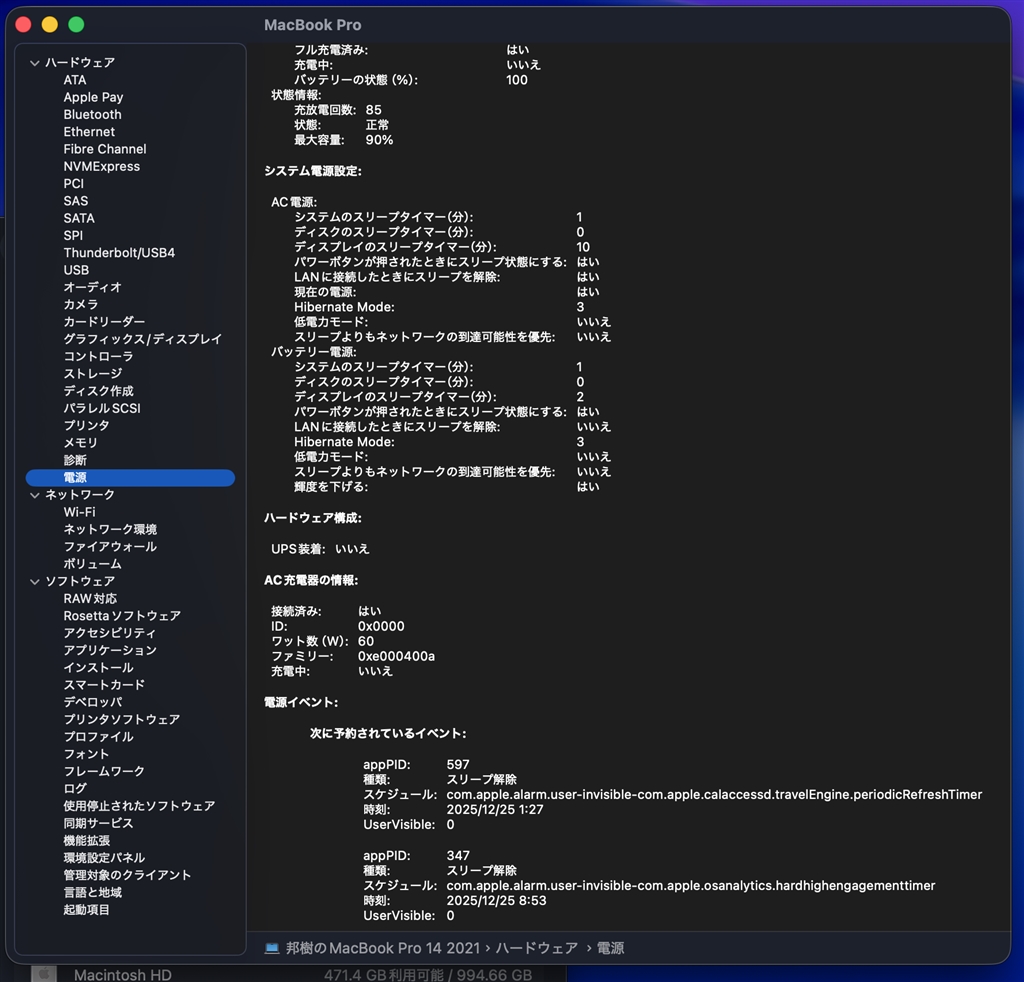
Task: Select the highlighted 電源 sidebar item
Action: coord(130,478)
